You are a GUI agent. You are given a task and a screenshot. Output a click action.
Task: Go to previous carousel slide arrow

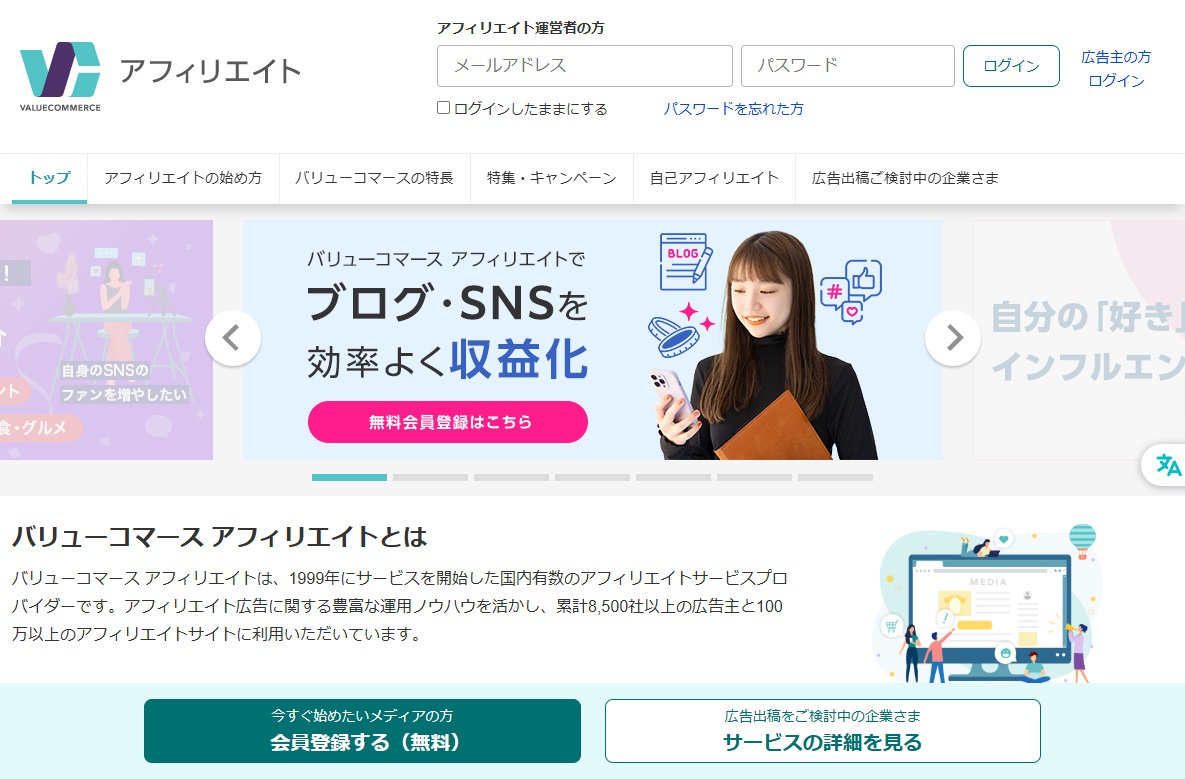tap(233, 338)
